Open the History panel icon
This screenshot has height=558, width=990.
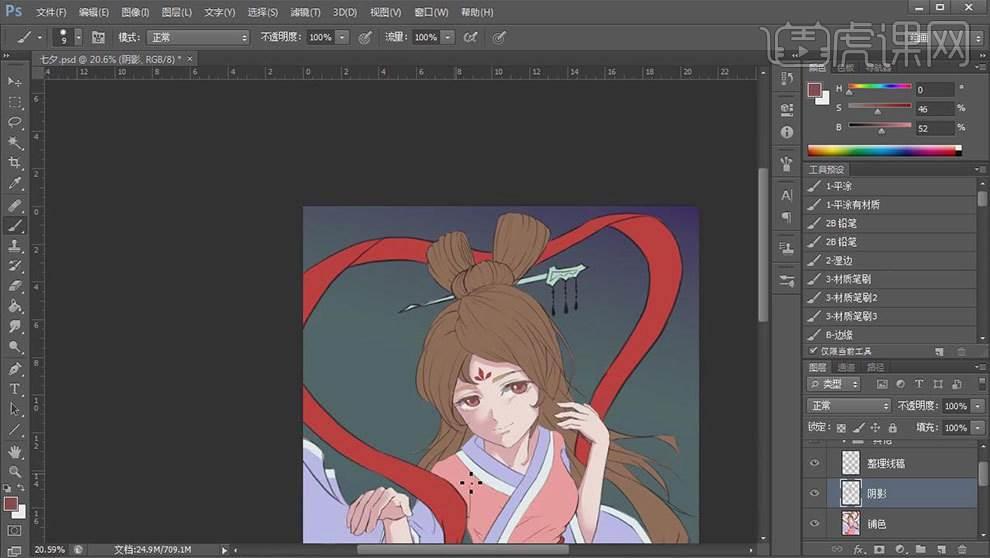[x=787, y=78]
